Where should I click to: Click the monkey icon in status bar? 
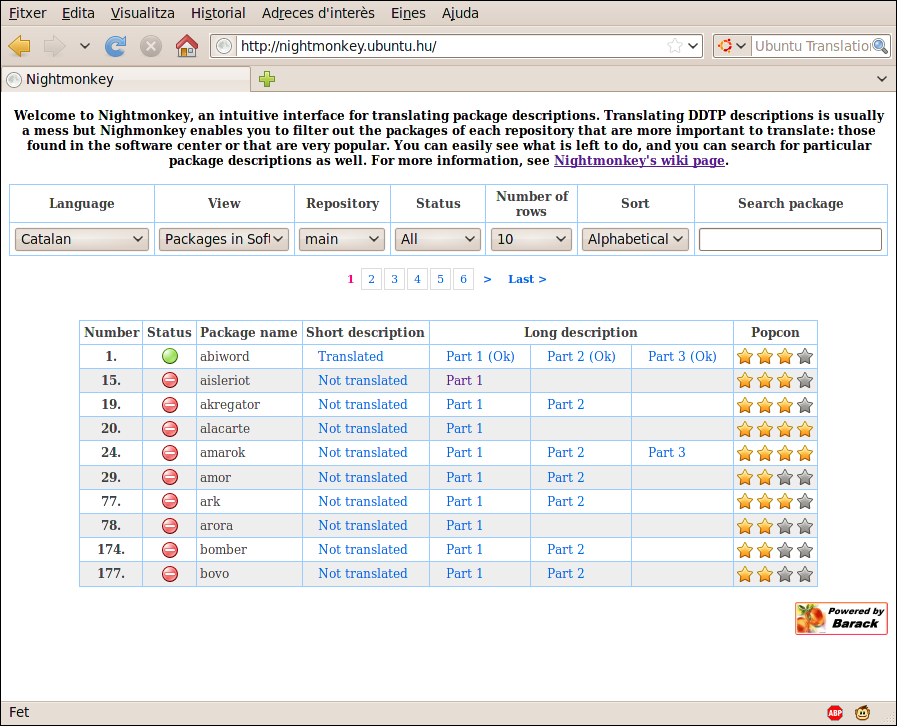862,712
